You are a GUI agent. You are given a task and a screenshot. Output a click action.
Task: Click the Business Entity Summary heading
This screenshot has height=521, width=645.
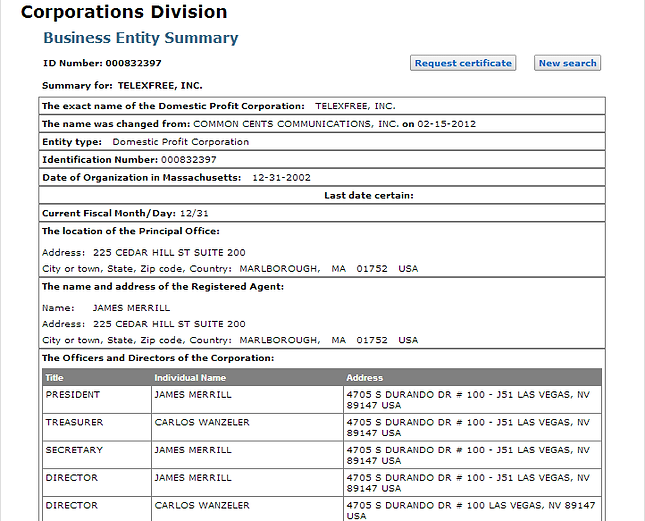click(141, 38)
